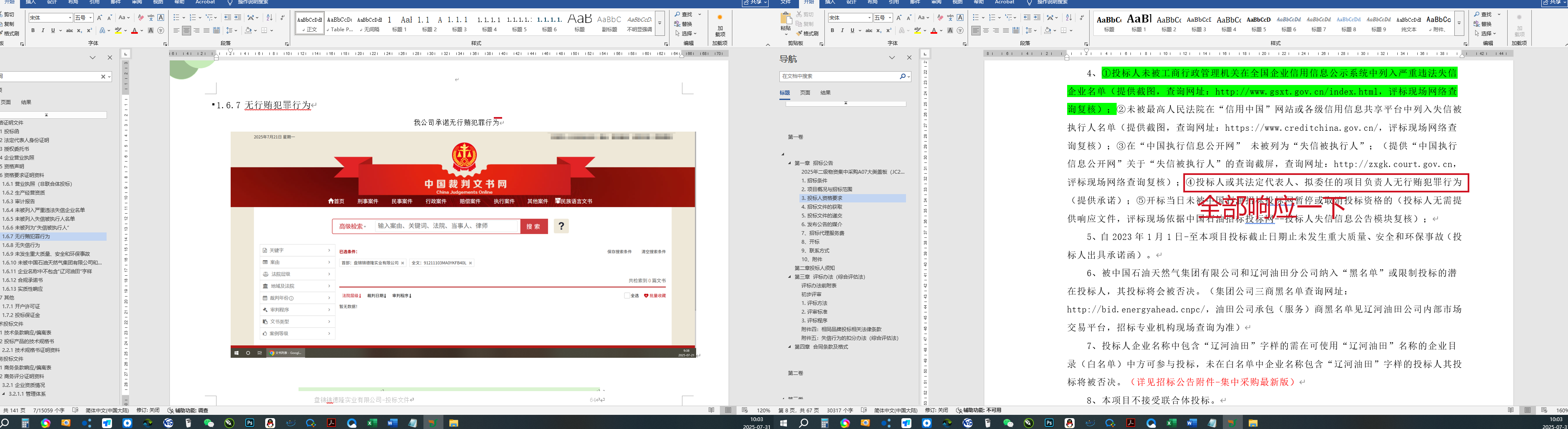Image resolution: width=1568 pixels, height=429 pixels.
Task: Center-align the paragraph in left Word window
Action: (x=186, y=30)
